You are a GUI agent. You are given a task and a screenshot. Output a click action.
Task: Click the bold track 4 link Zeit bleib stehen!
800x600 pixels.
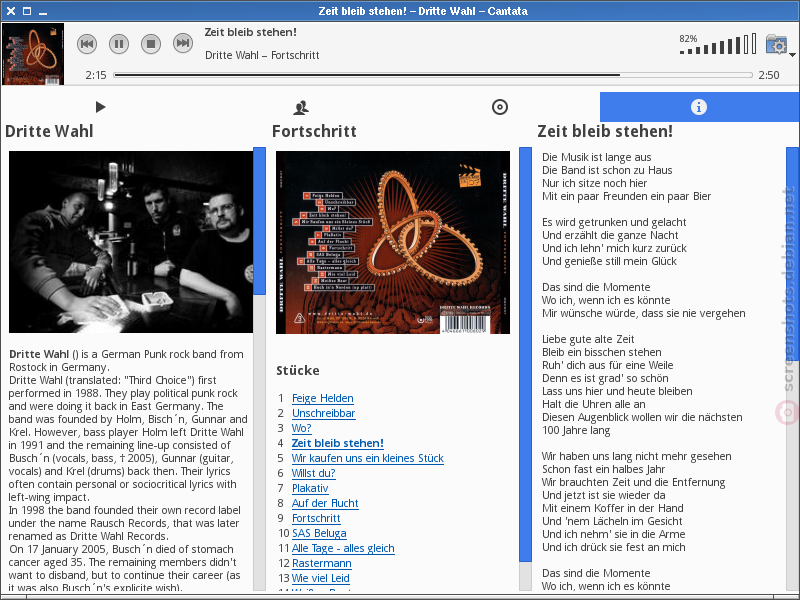pyautogui.click(x=338, y=443)
